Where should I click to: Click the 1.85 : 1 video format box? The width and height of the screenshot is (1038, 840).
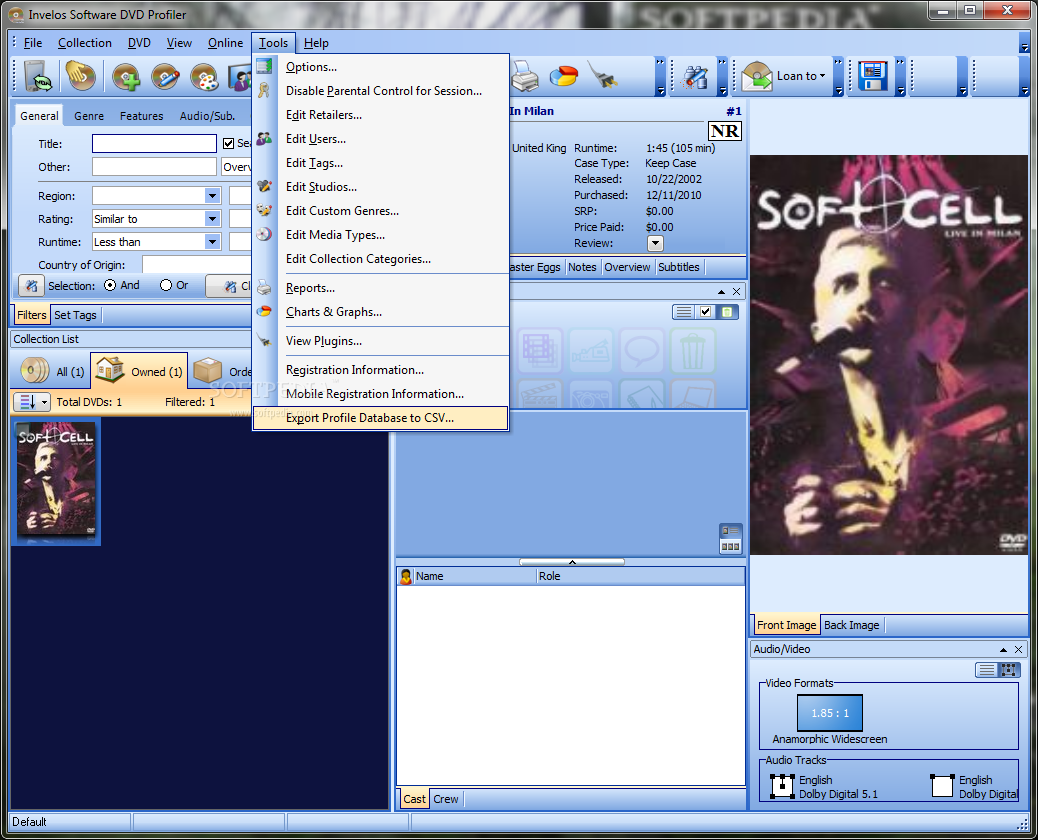click(829, 713)
